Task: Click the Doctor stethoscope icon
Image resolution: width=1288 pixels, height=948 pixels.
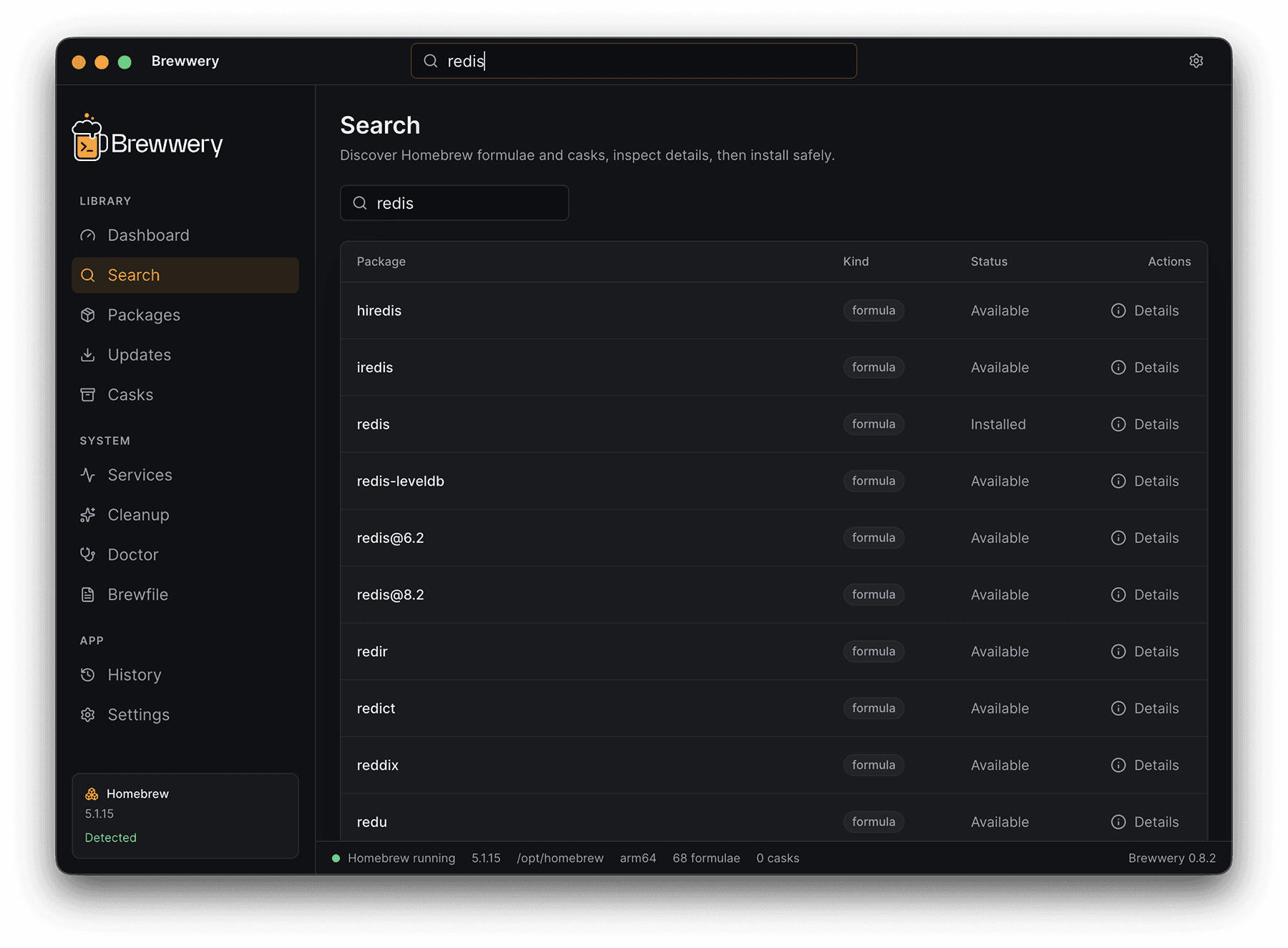Action: click(x=88, y=554)
